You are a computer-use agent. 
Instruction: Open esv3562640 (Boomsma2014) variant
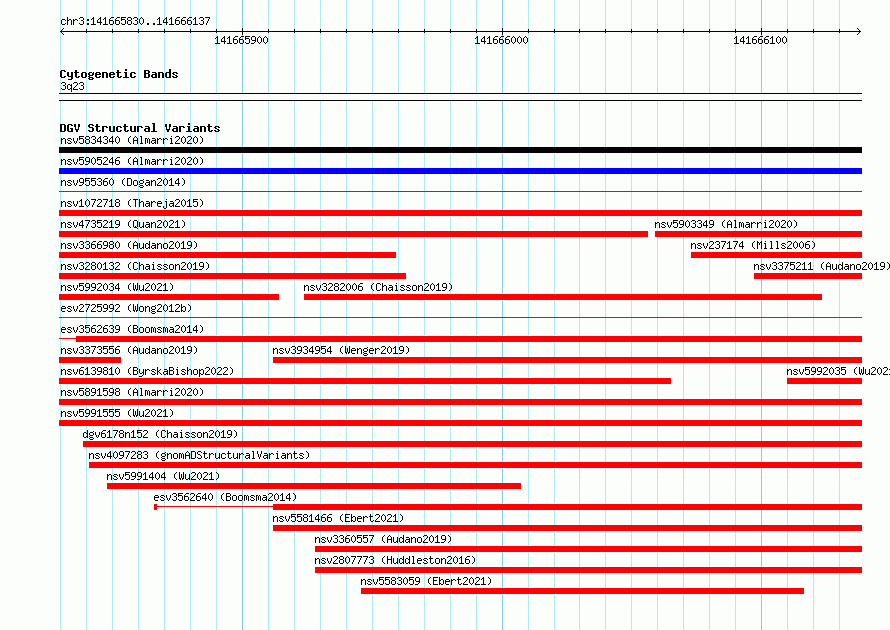coord(225,497)
